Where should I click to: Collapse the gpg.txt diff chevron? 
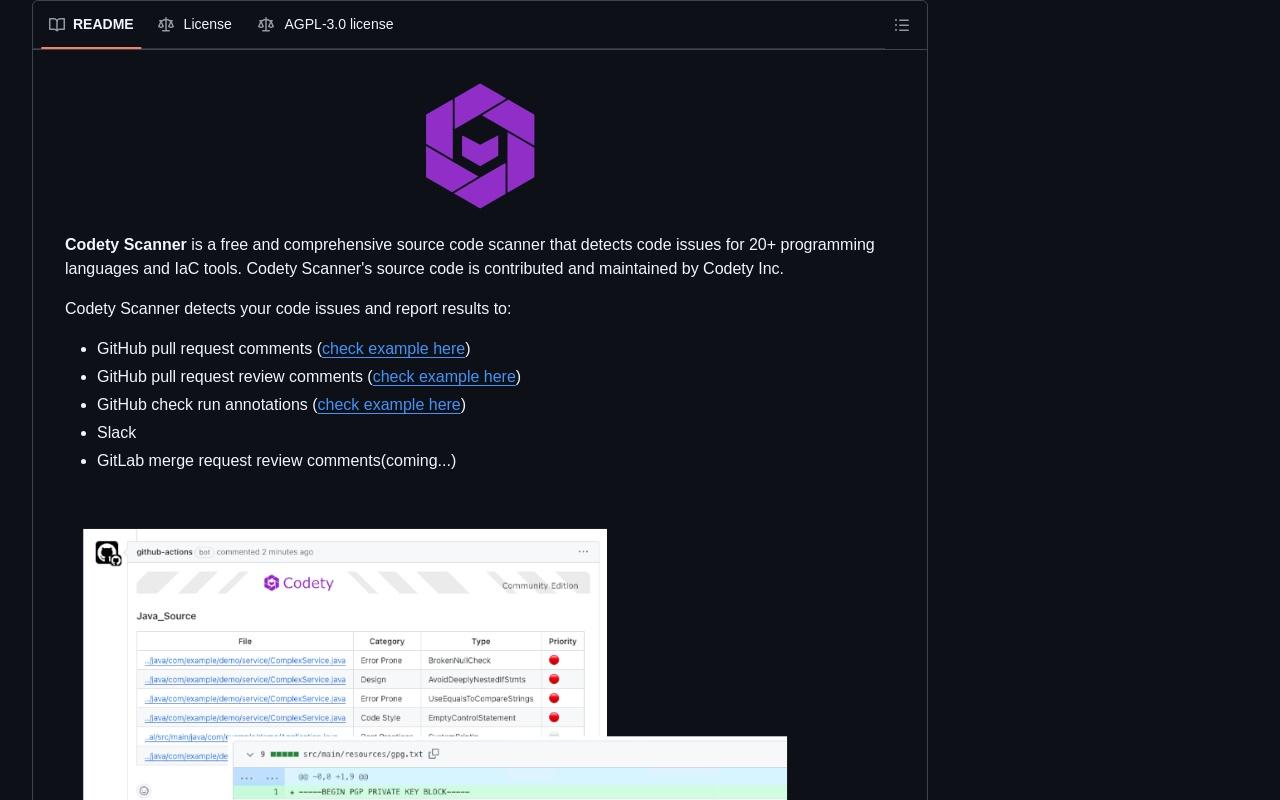point(250,754)
